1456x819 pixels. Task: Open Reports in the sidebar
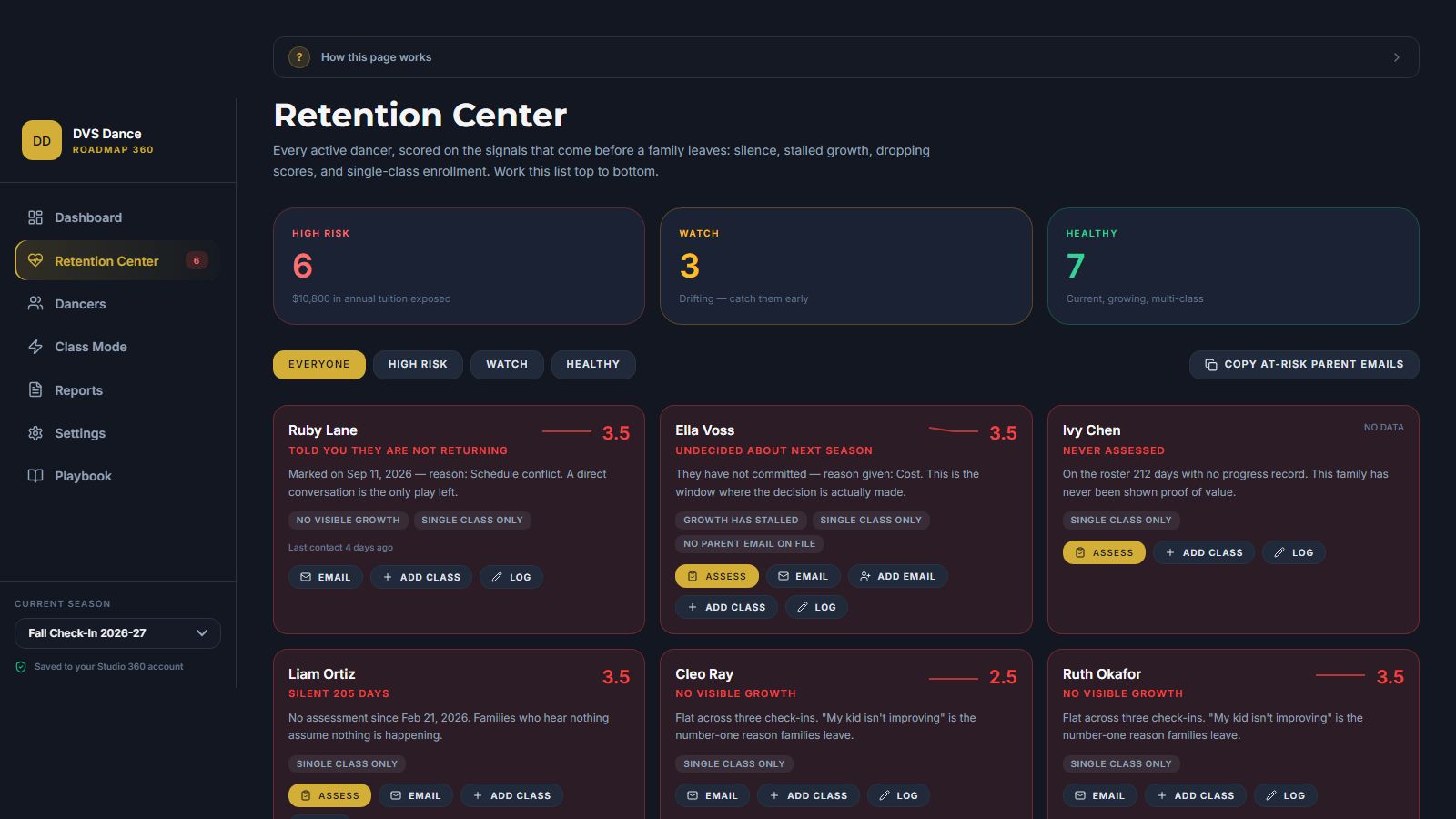116,390
